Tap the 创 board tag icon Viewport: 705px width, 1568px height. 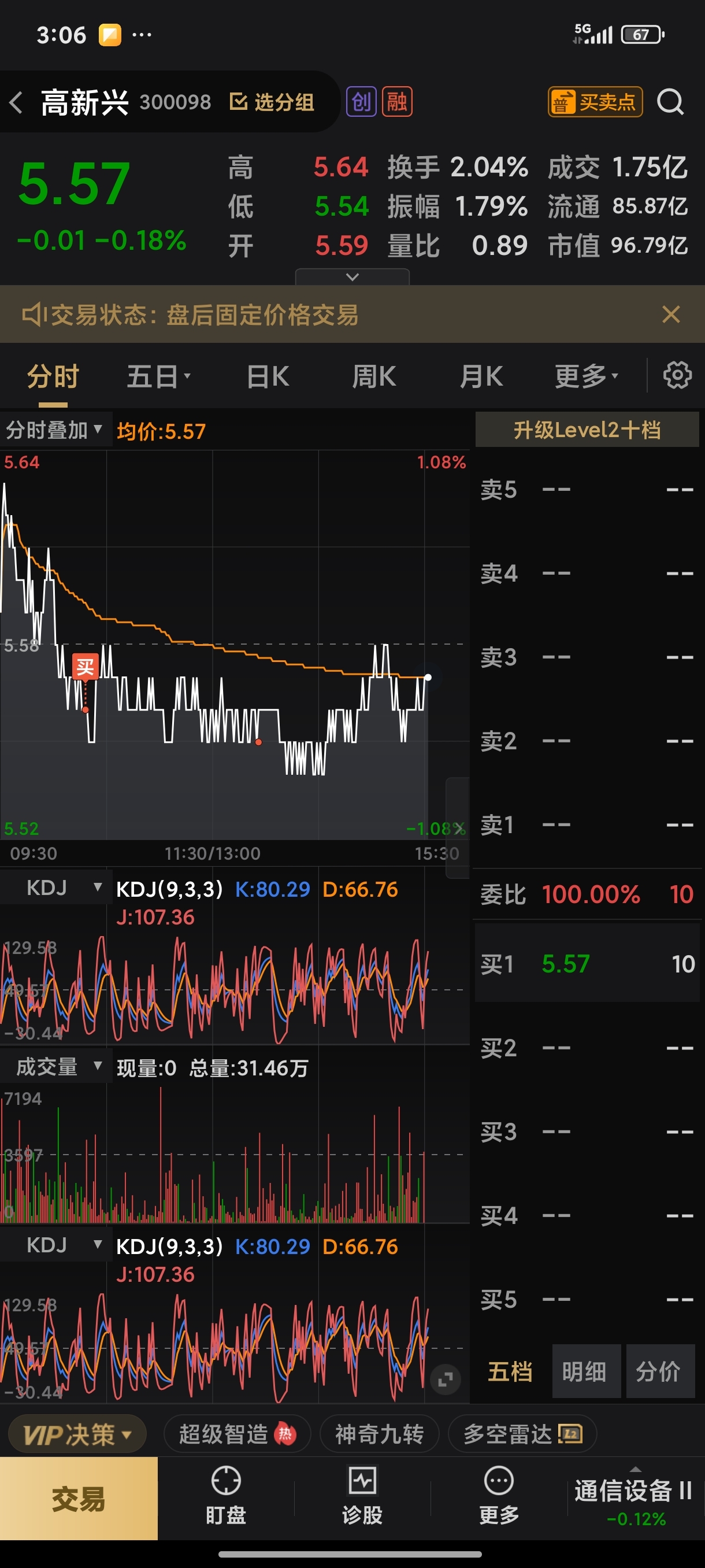pyautogui.click(x=361, y=102)
